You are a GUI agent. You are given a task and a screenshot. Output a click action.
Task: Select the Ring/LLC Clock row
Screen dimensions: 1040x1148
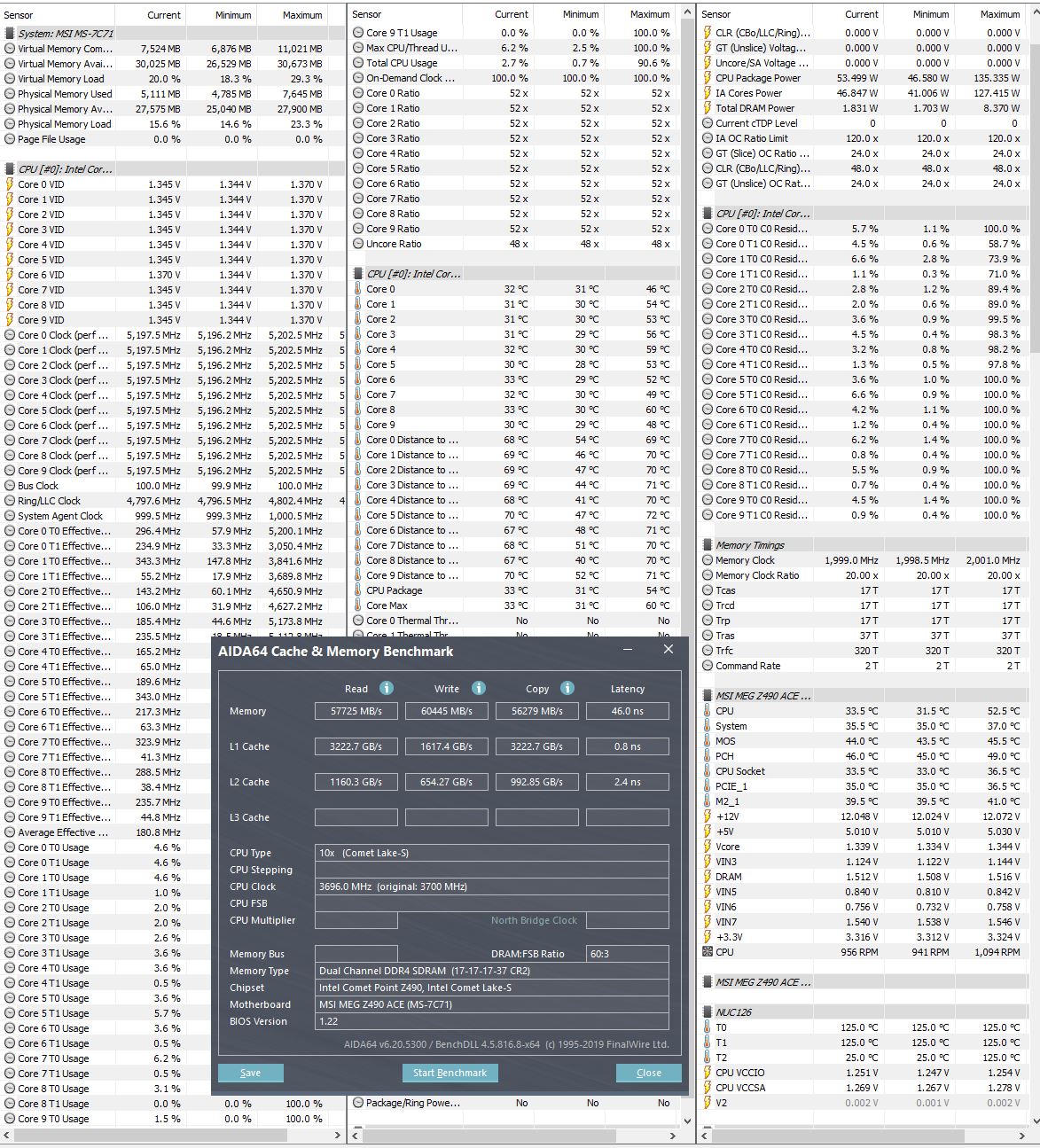[x=173, y=501]
